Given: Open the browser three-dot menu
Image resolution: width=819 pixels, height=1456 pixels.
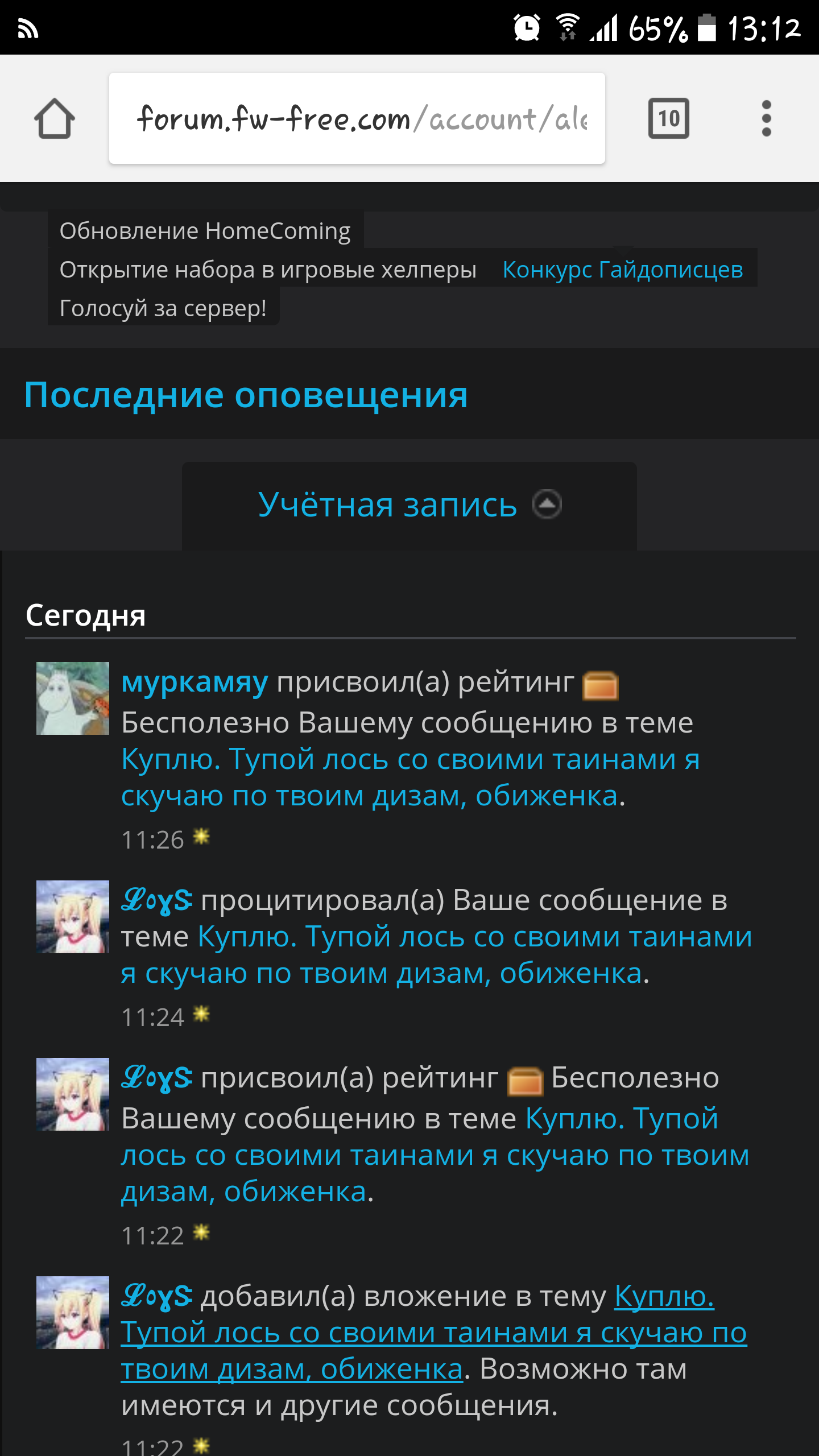Looking at the screenshot, I should [766, 118].
